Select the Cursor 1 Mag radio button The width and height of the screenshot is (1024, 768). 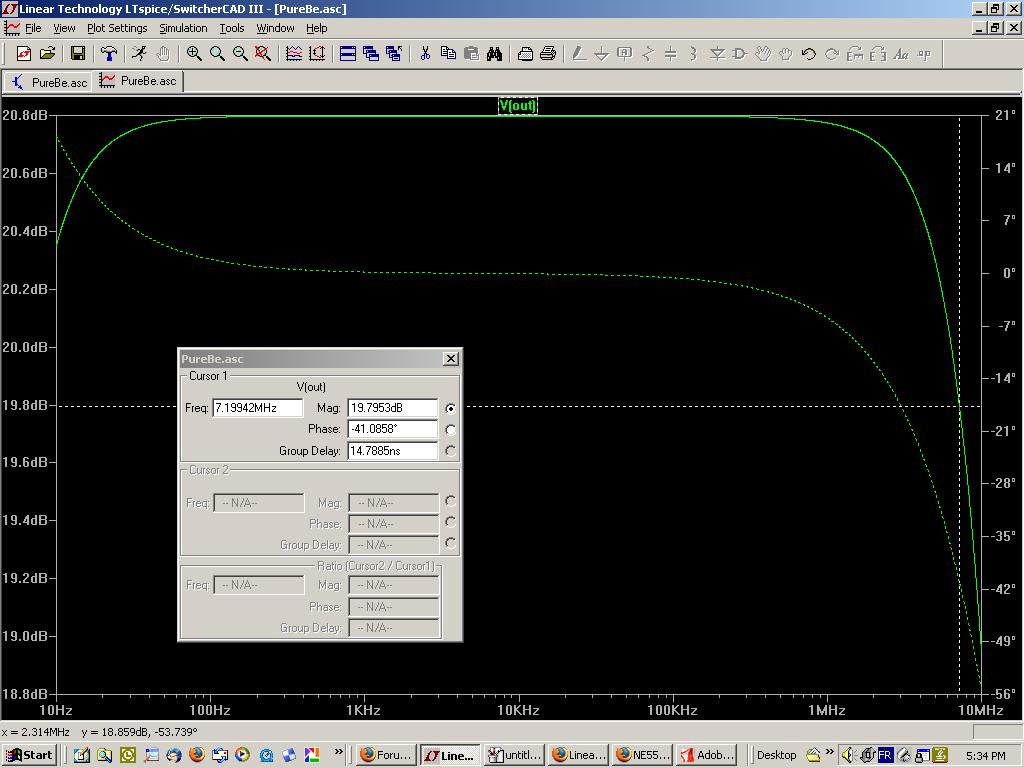point(450,408)
